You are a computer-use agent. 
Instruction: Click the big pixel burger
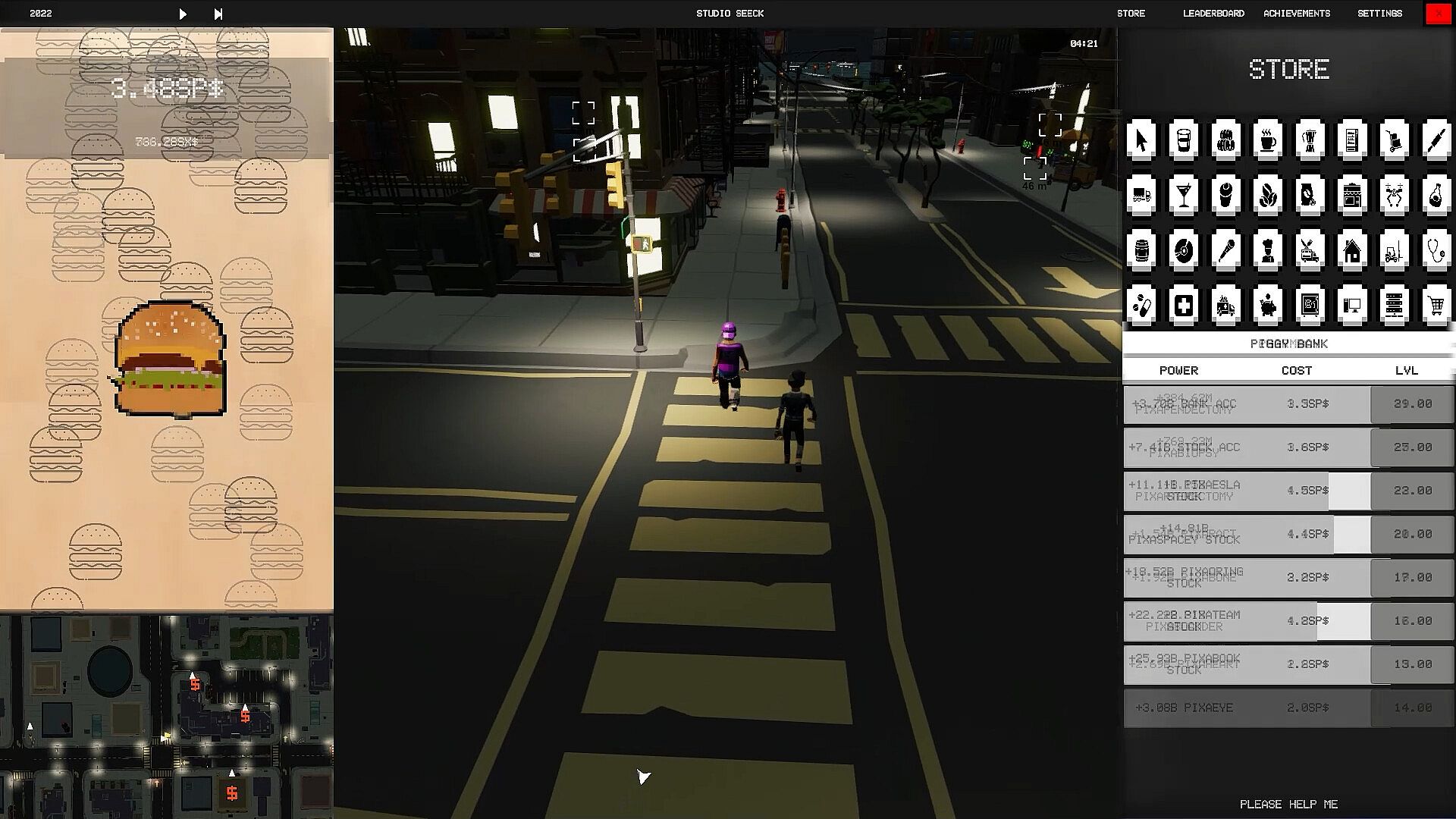pyautogui.click(x=171, y=359)
